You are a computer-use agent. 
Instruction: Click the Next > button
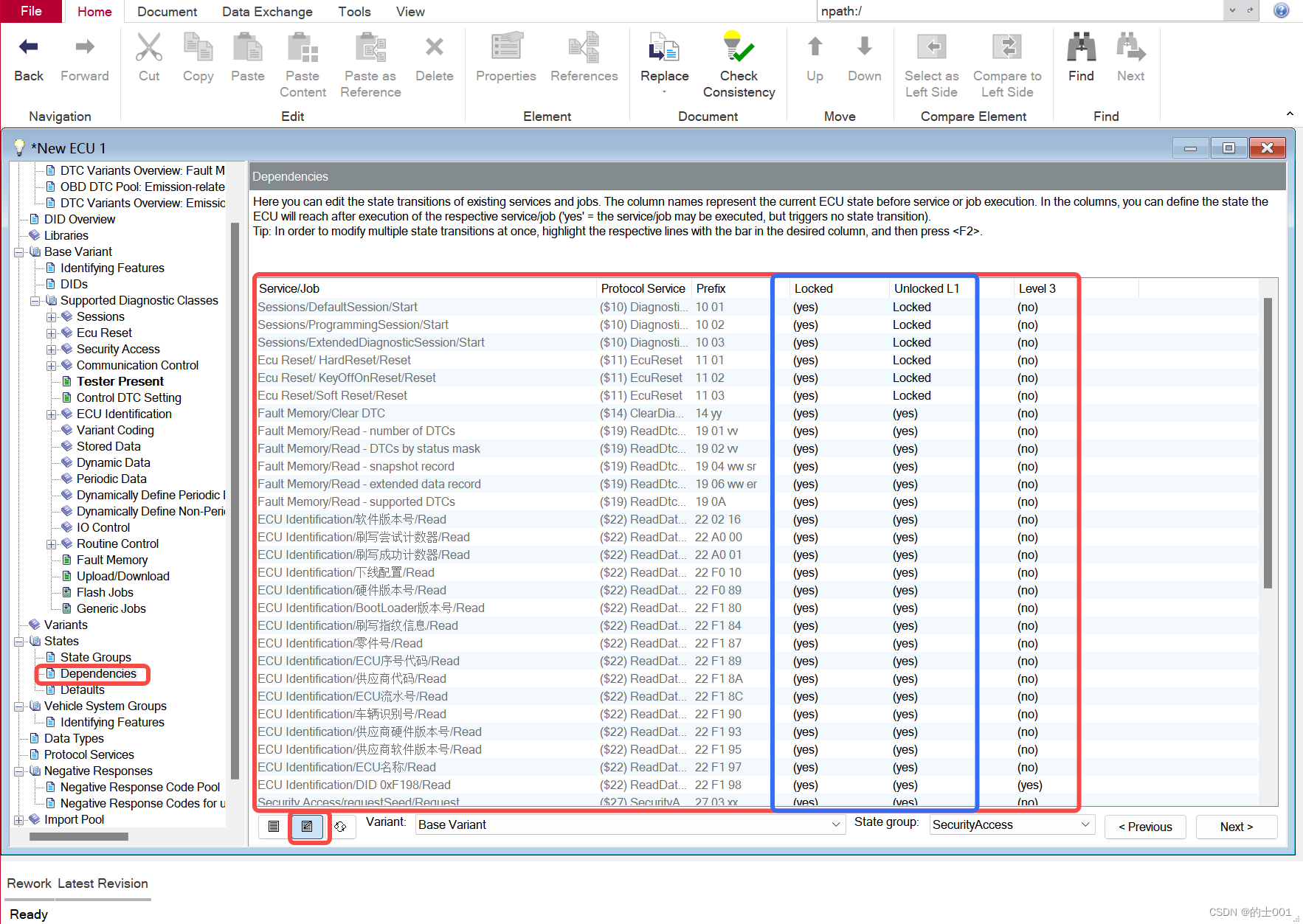[1237, 827]
